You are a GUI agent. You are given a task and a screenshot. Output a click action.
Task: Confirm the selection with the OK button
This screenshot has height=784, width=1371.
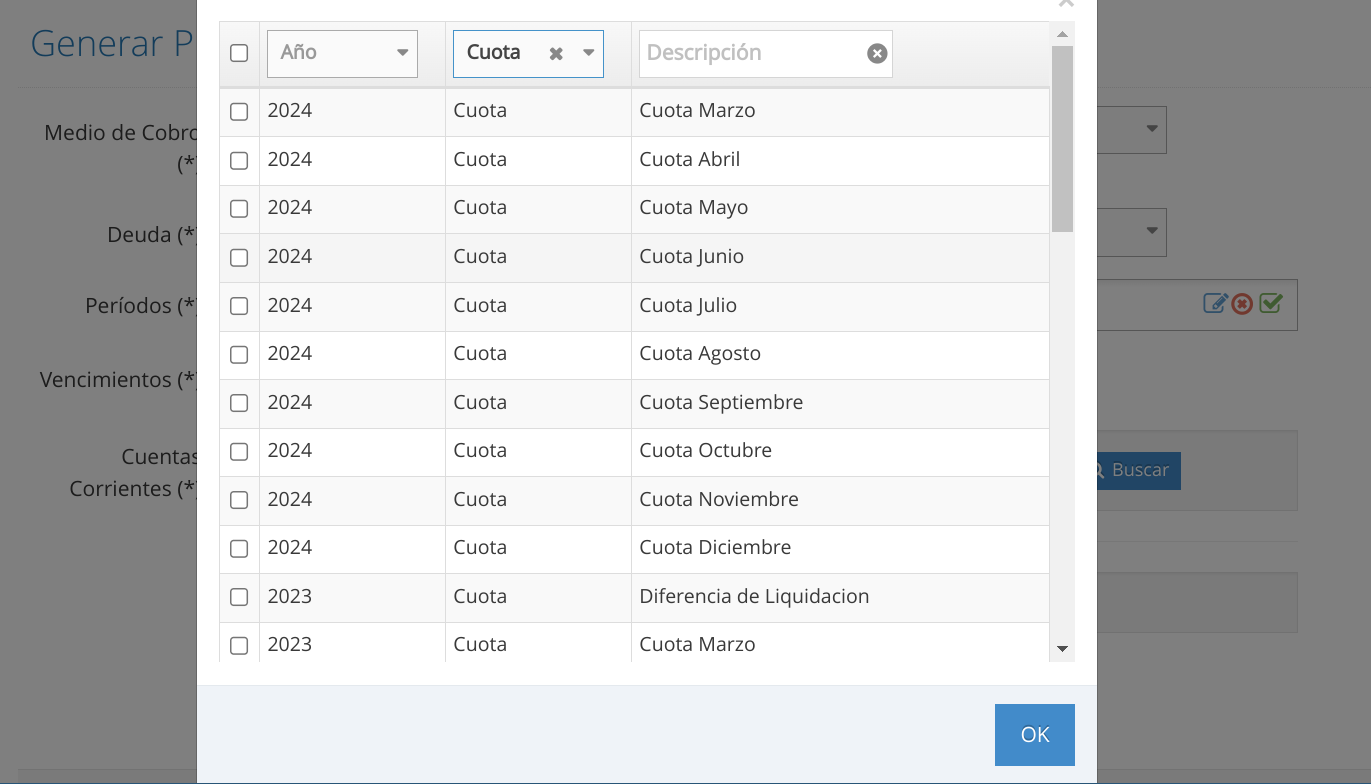1034,734
